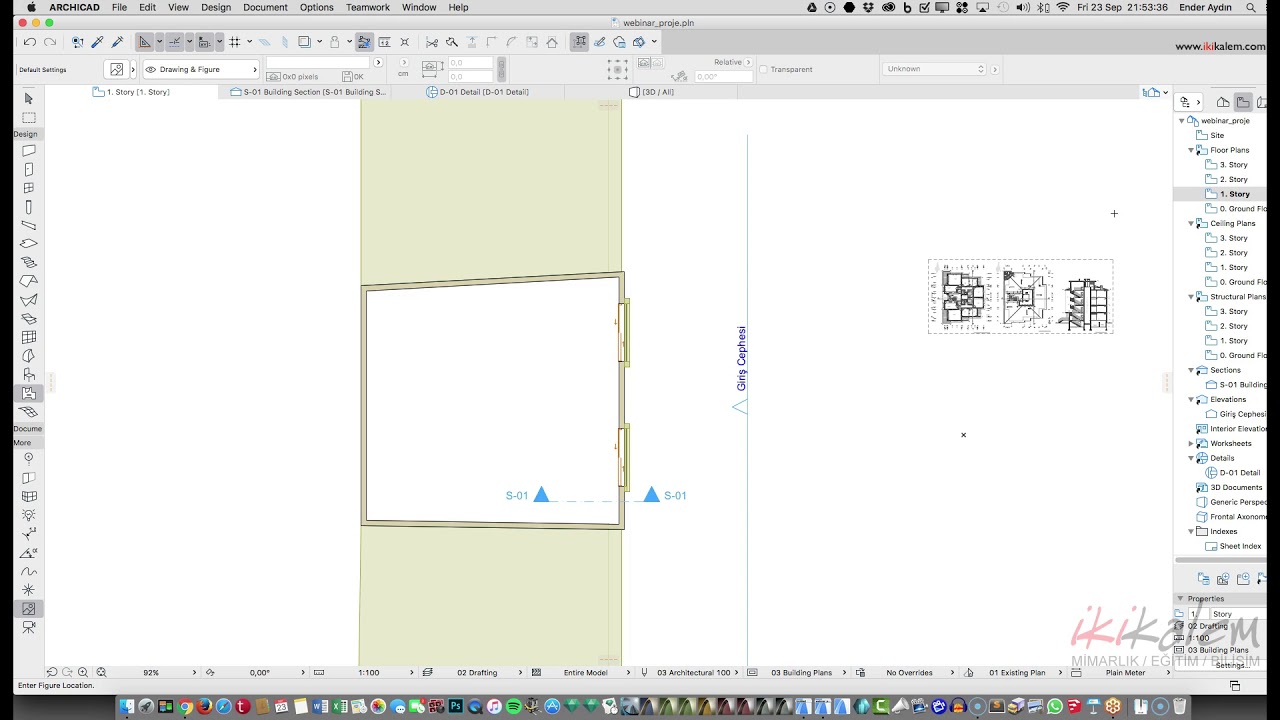
Task: Select the Camera tool
Action: click(x=28, y=627)
